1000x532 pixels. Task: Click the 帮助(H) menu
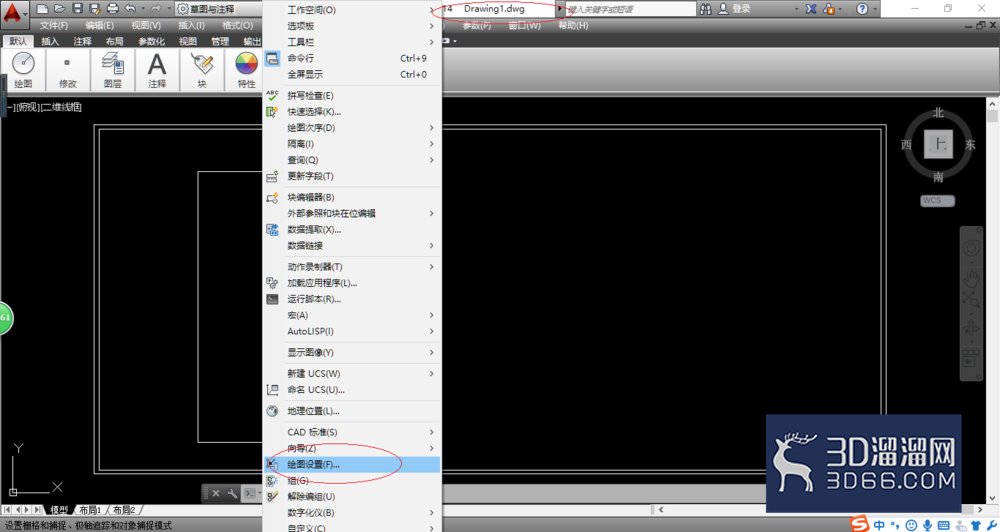tap(573, 26)
